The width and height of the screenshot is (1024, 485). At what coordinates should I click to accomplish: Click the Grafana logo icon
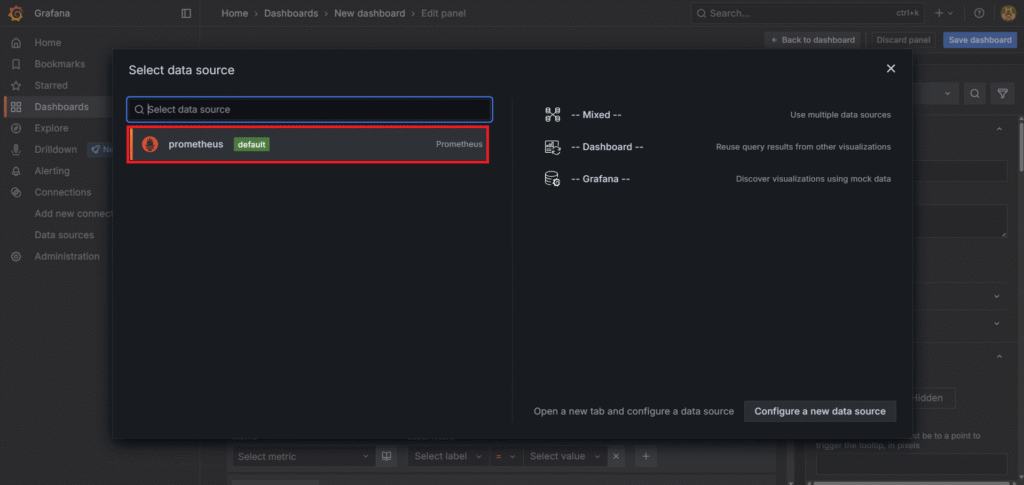[x=16, y=13]
